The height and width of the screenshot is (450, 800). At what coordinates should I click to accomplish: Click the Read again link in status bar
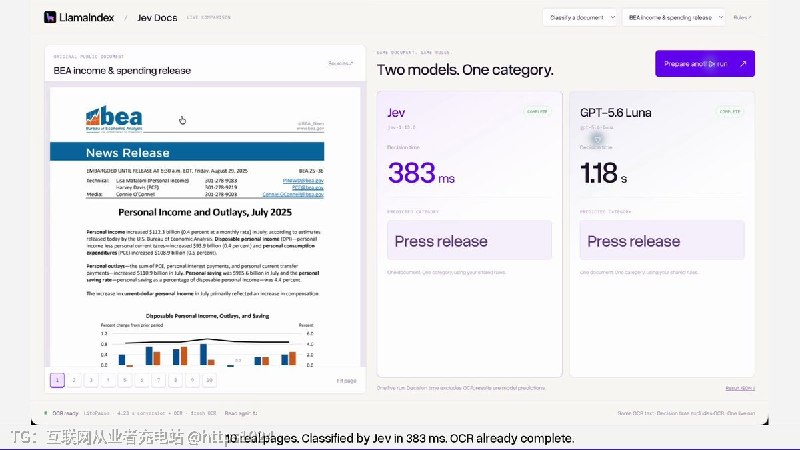241,413
